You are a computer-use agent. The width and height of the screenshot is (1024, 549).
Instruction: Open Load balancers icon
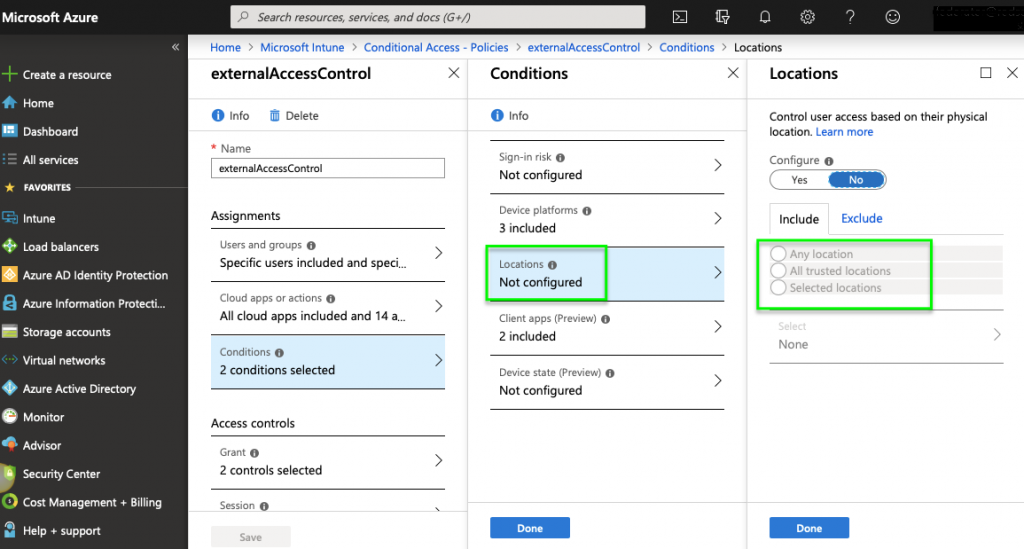tap(10, 246)
